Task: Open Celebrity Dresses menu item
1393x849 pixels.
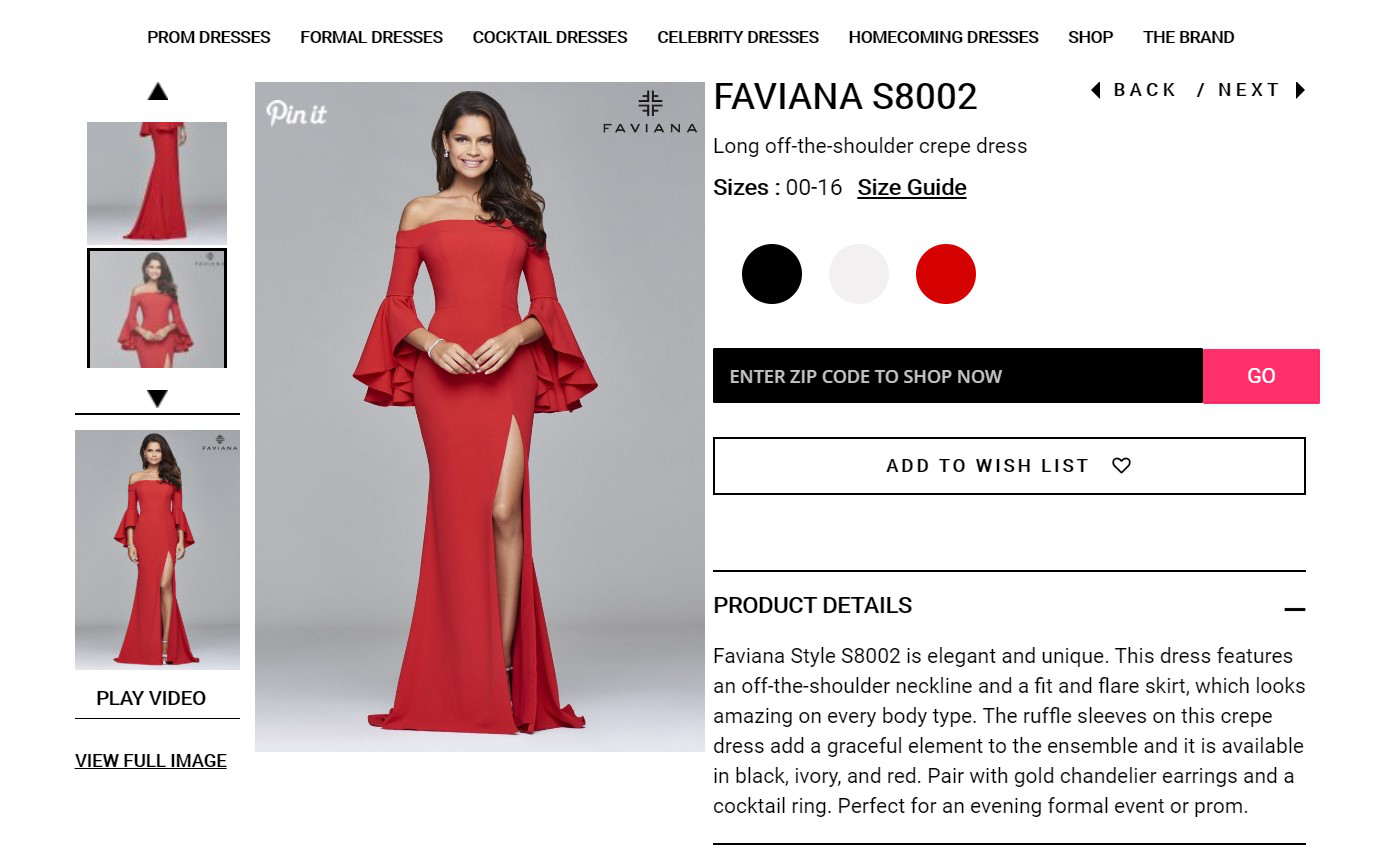Action: (x=738, y=37)
